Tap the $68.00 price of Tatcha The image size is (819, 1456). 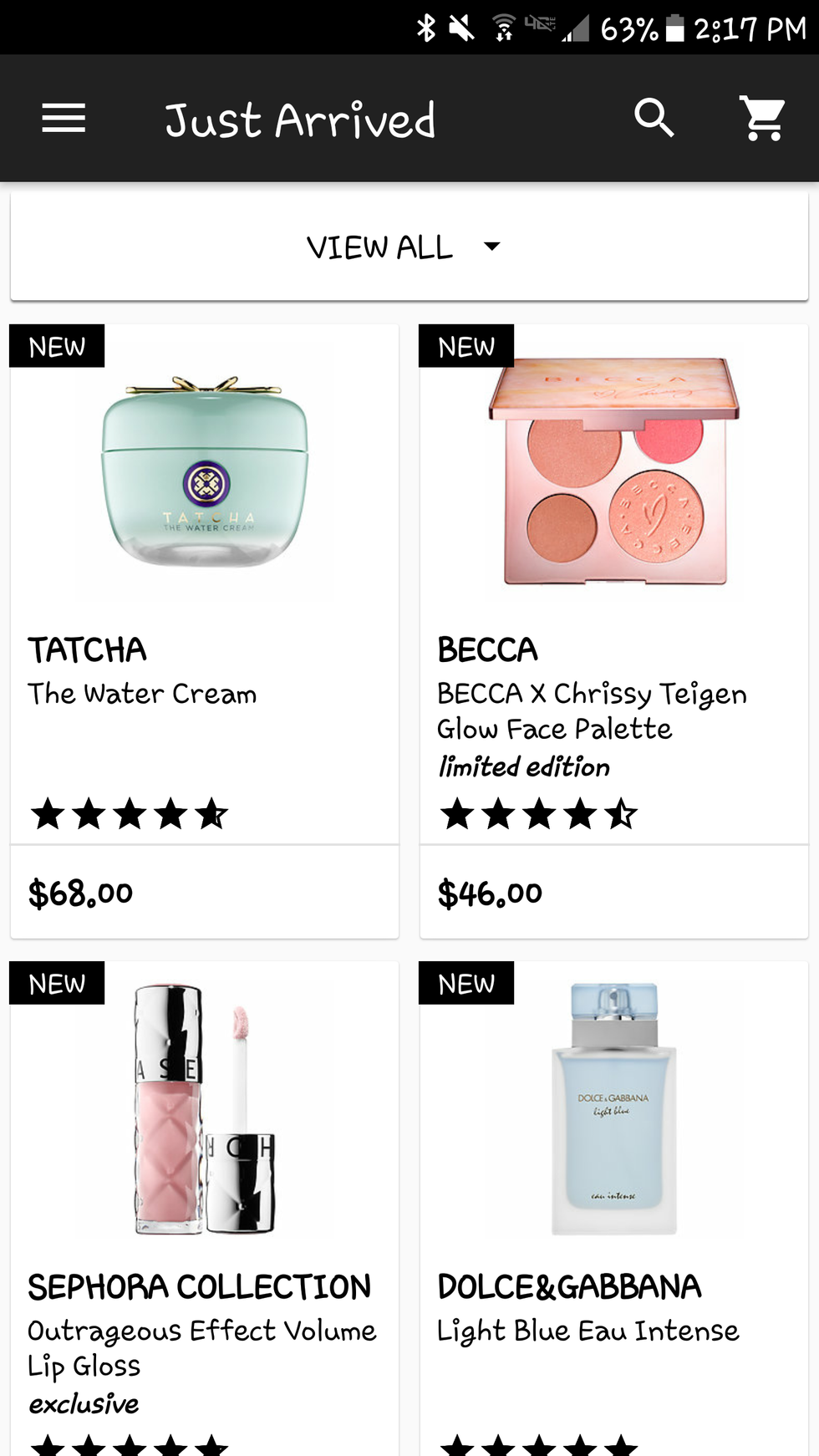(x=80, y=893)
